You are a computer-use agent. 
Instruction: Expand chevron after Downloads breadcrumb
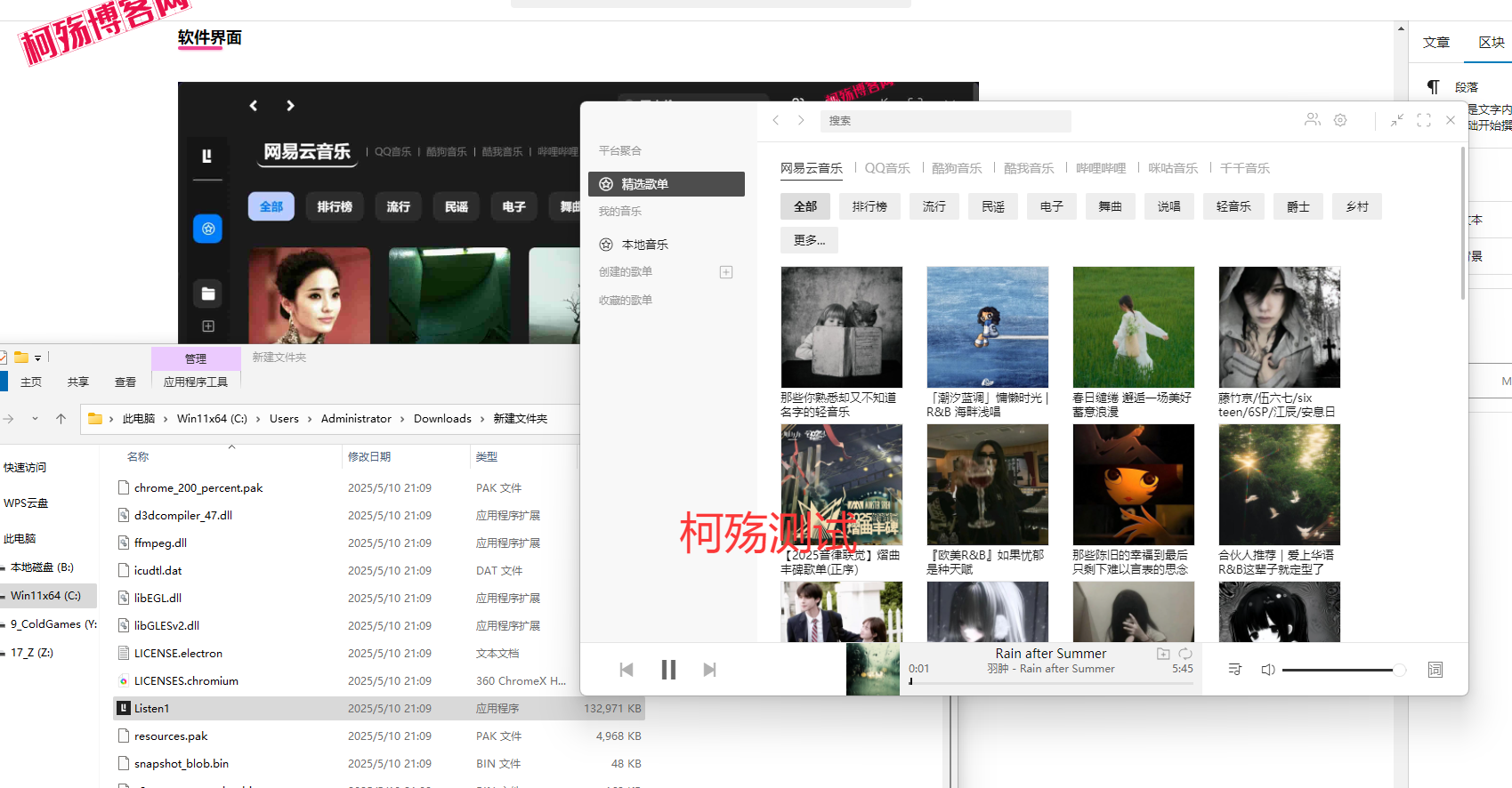(x=482, y=419)
